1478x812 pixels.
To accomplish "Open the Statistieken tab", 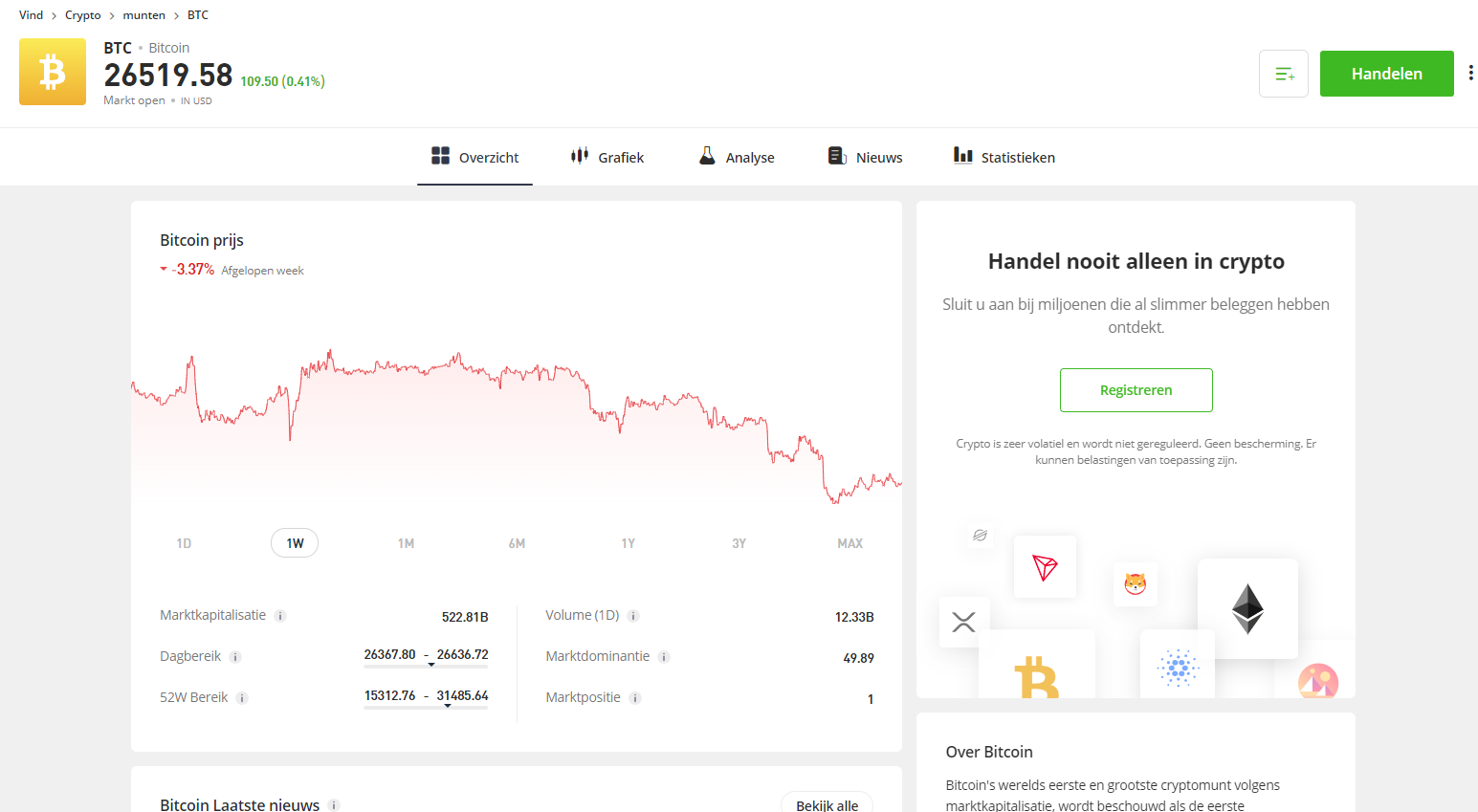I will click(x=1004, y=157).
